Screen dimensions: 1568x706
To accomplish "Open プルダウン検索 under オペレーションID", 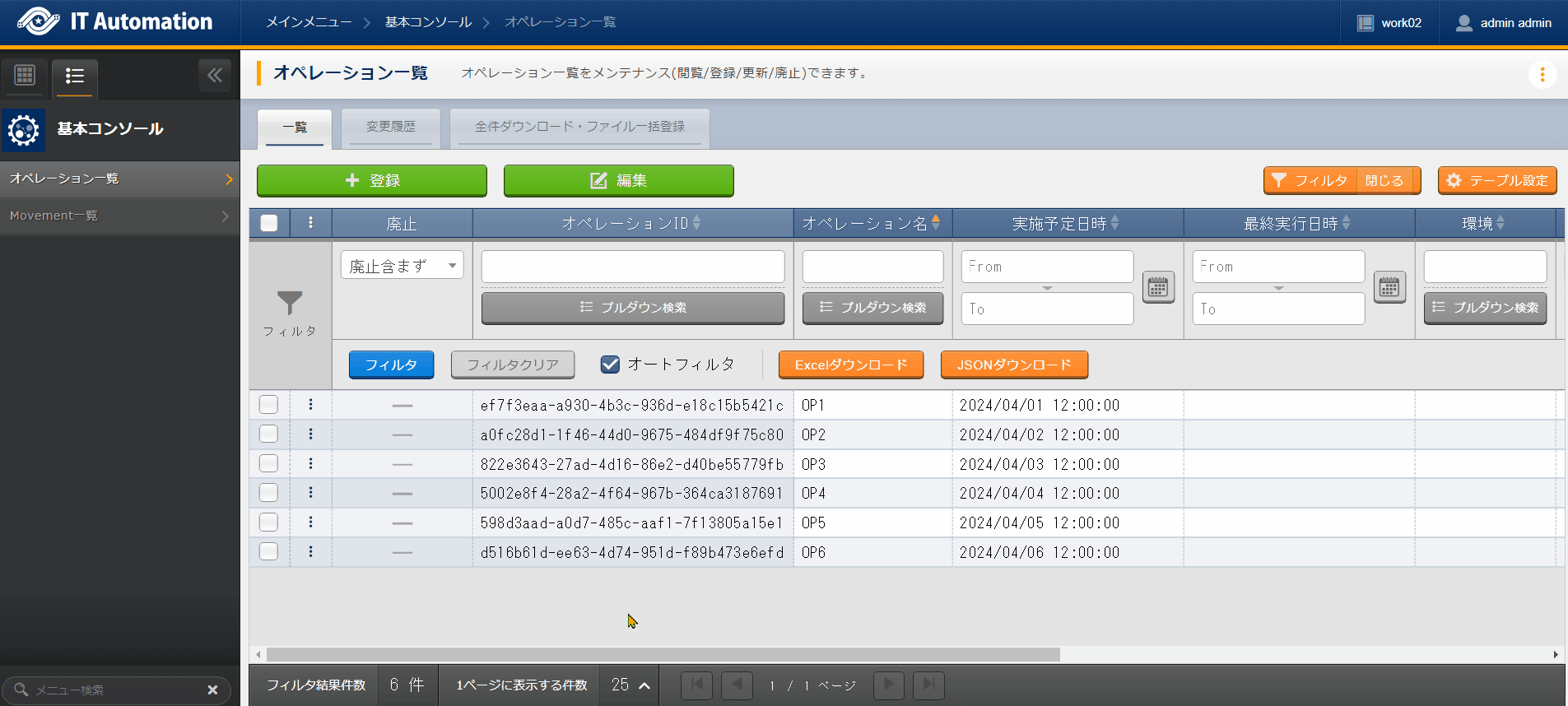I will pyautogui.click(x=632, y=308).
